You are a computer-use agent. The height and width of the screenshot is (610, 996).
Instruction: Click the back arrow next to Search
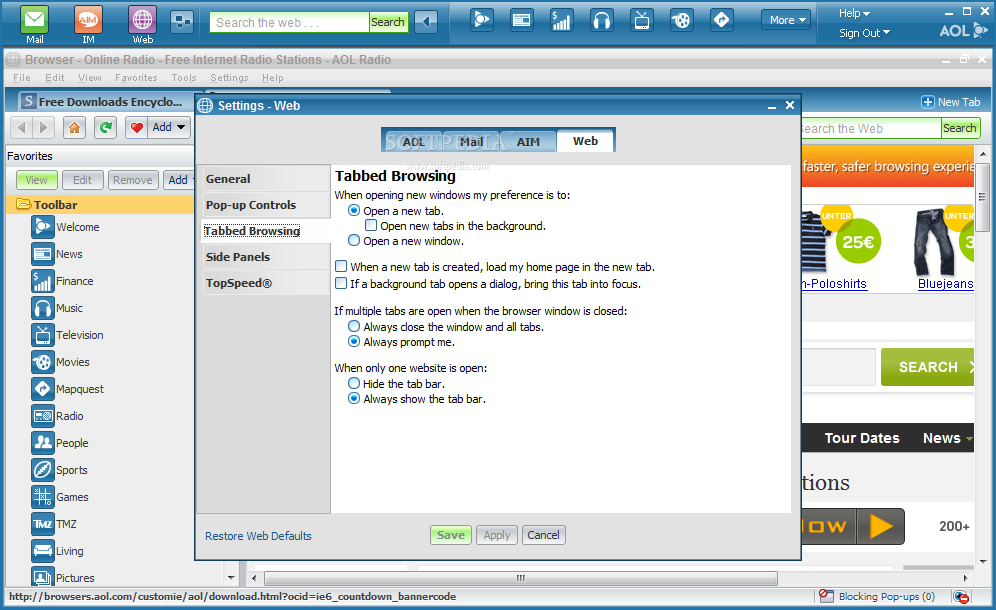[x=426, y=22]
